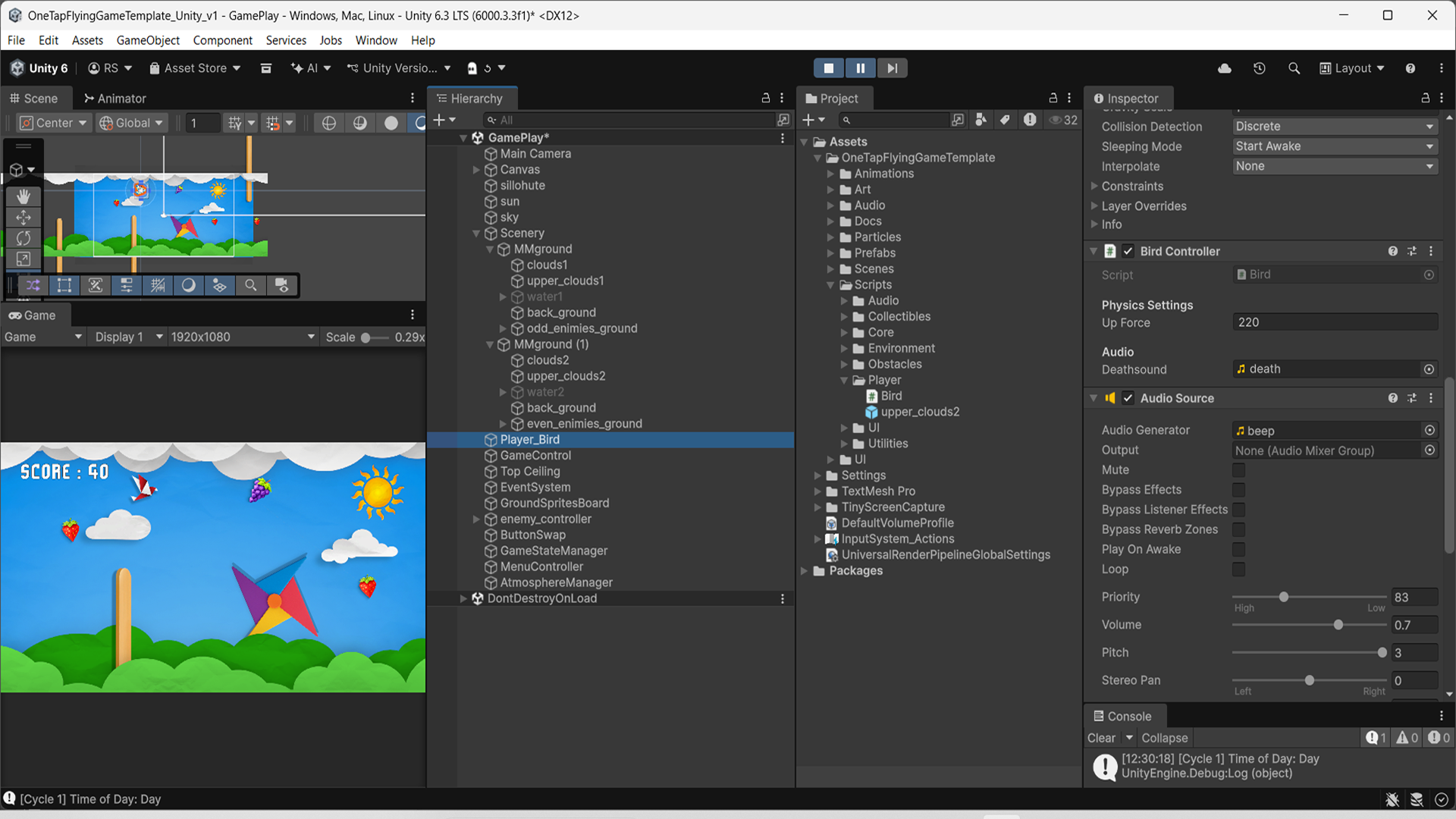Open Collision Detection dropdown

1335,127
